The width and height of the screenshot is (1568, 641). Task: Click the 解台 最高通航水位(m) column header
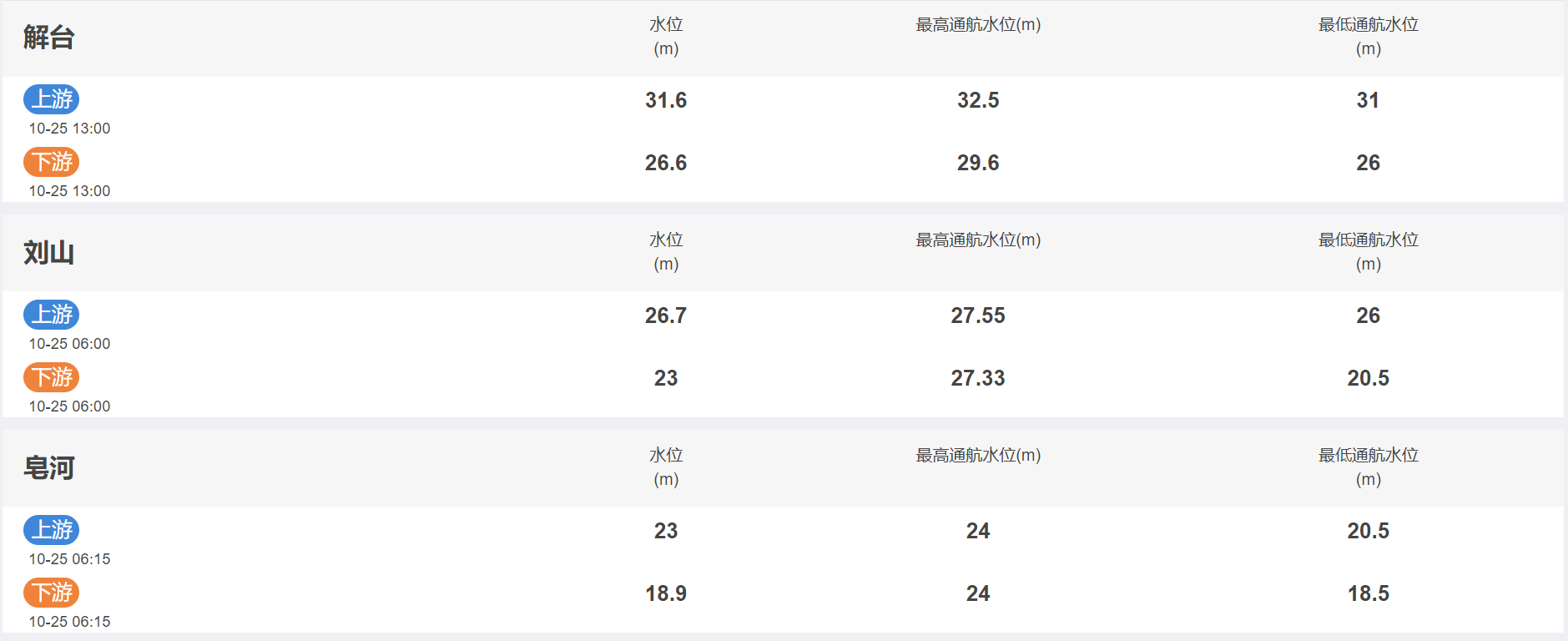point(978,25)
